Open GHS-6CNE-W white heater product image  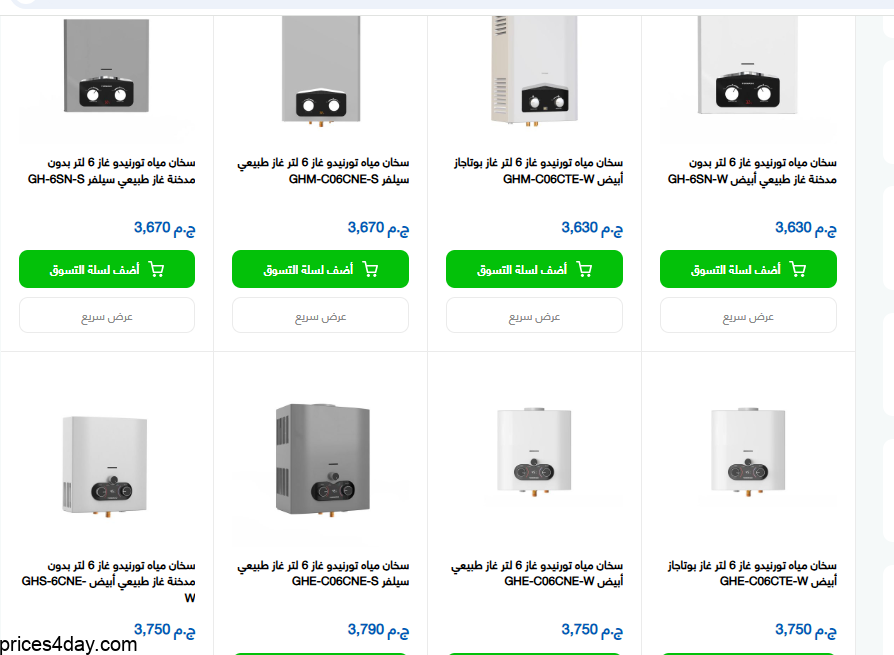point(105,466)
